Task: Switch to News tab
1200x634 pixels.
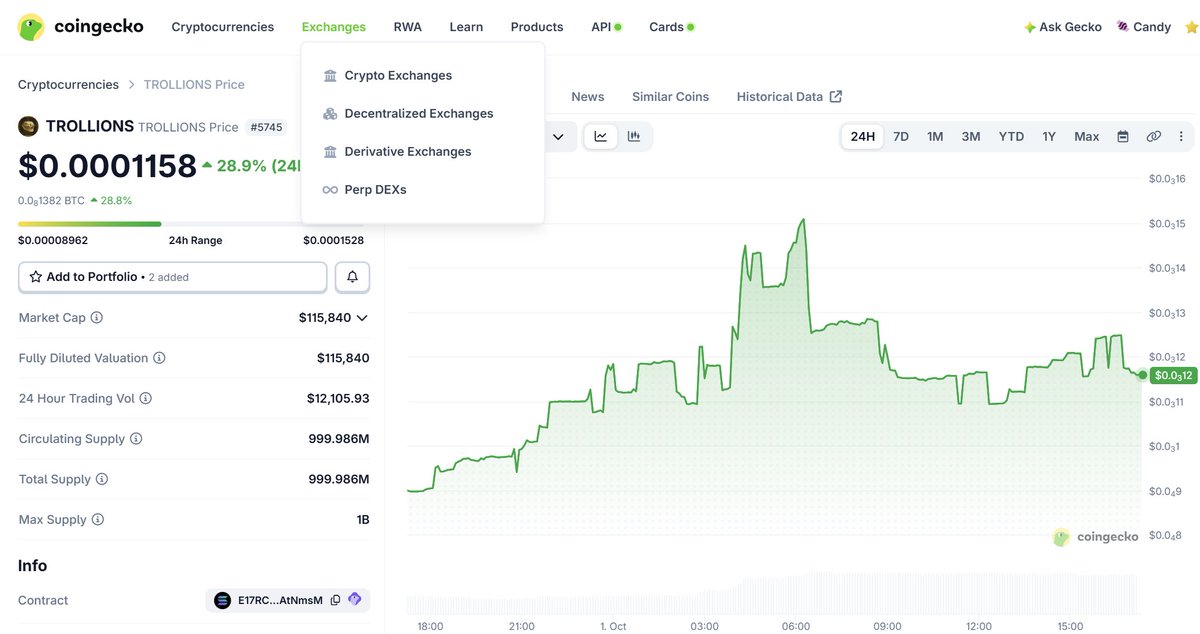Action: point(588,97)
